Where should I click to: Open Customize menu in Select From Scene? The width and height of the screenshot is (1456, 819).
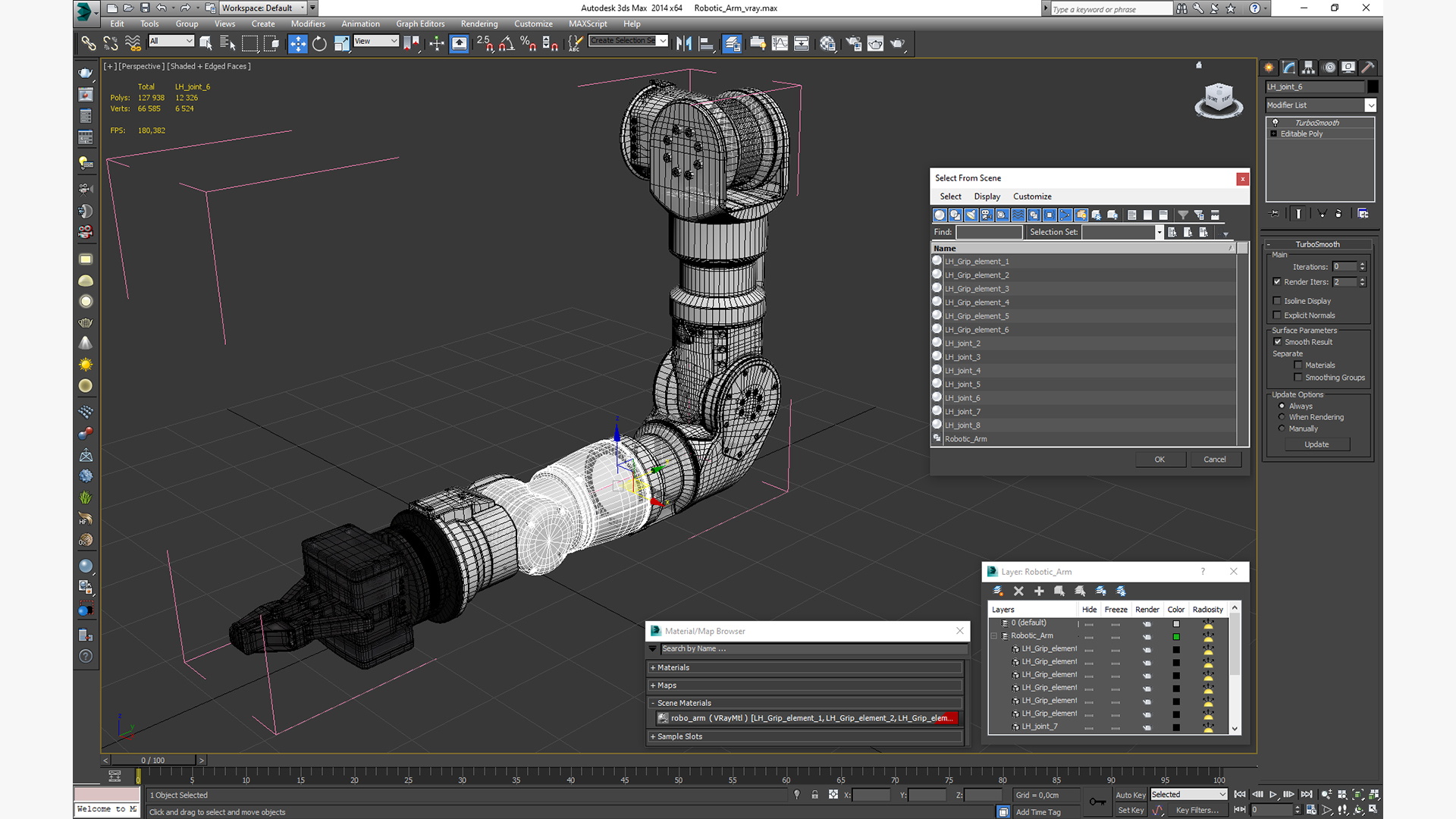(x=1032, y=196)
